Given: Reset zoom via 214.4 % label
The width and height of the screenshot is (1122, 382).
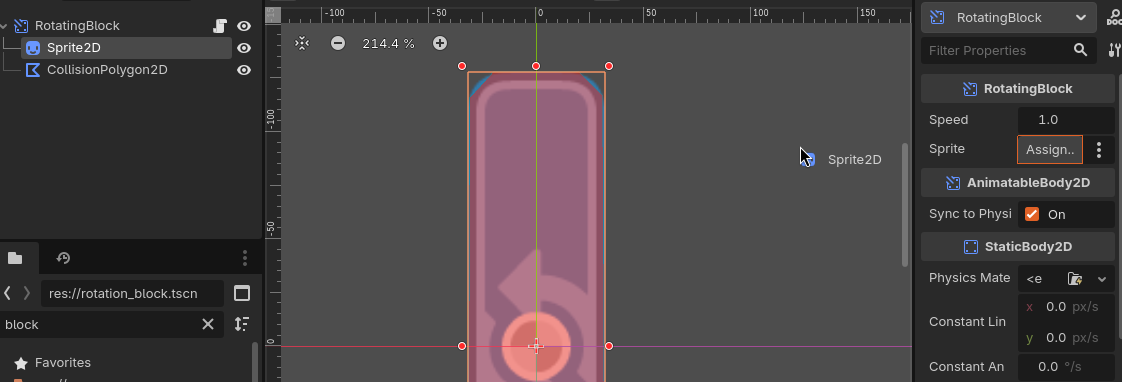Looking at the screenshot, I should click(x=389, y=43).
